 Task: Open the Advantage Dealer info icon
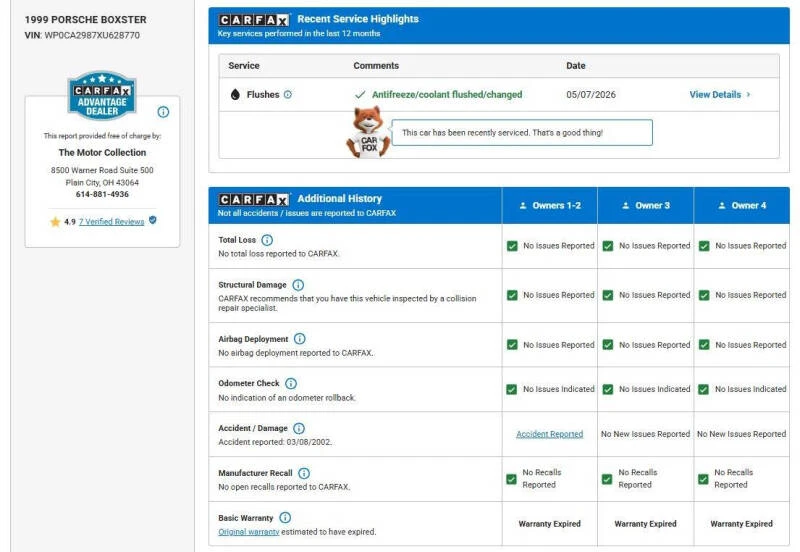(163, 112)
